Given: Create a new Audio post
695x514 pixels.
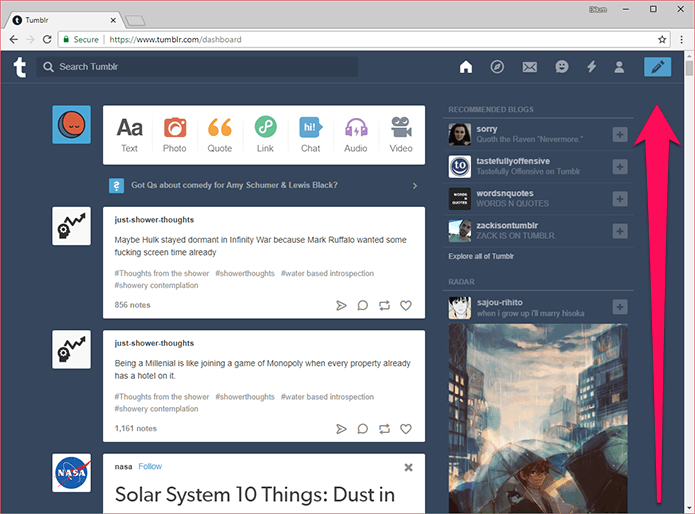Looking at the screenshot, I should (x=356, y=135).
